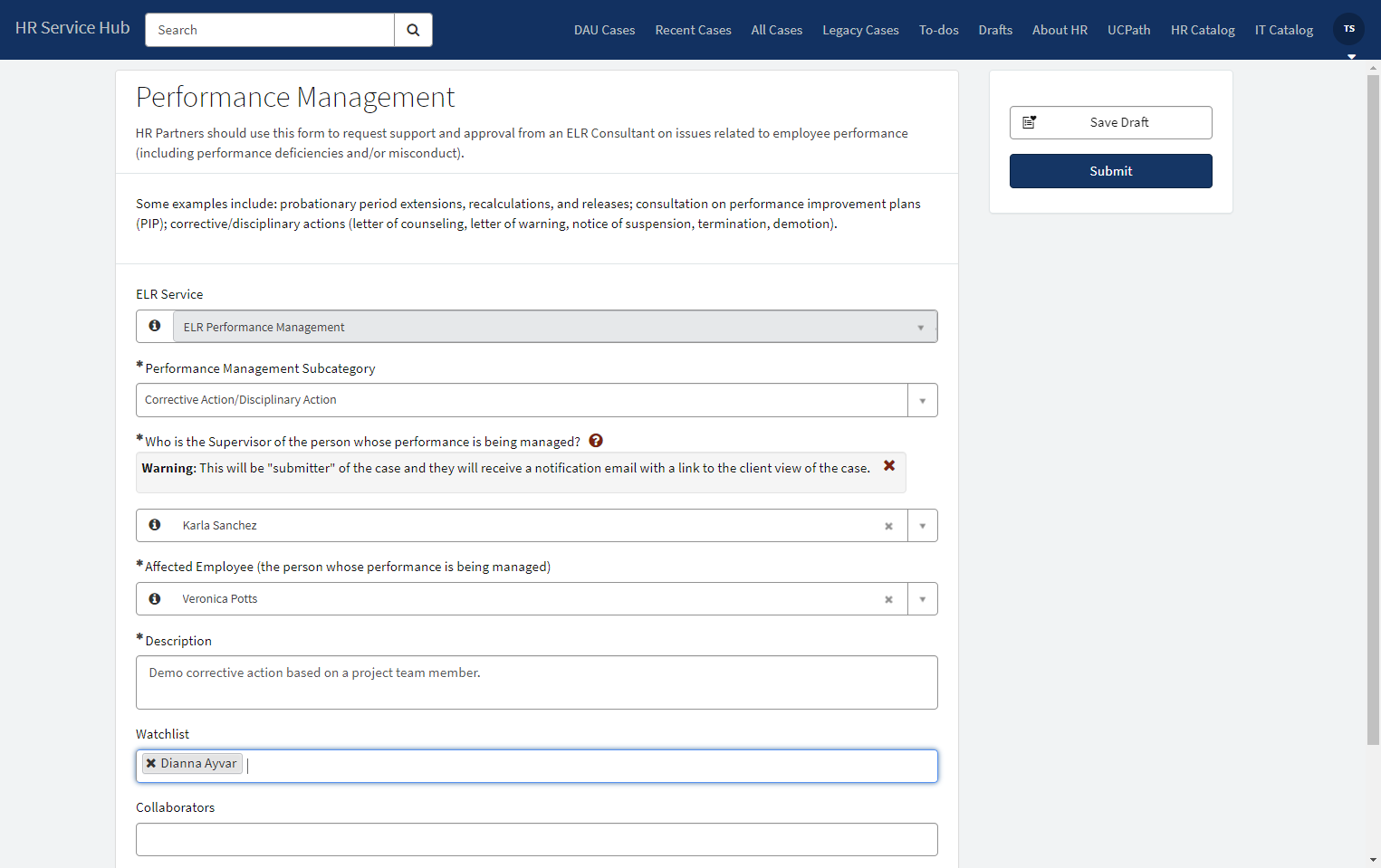Click the Collaborators input field
Viewport: 1381px width, 868px height.
(x=536, y=839)
